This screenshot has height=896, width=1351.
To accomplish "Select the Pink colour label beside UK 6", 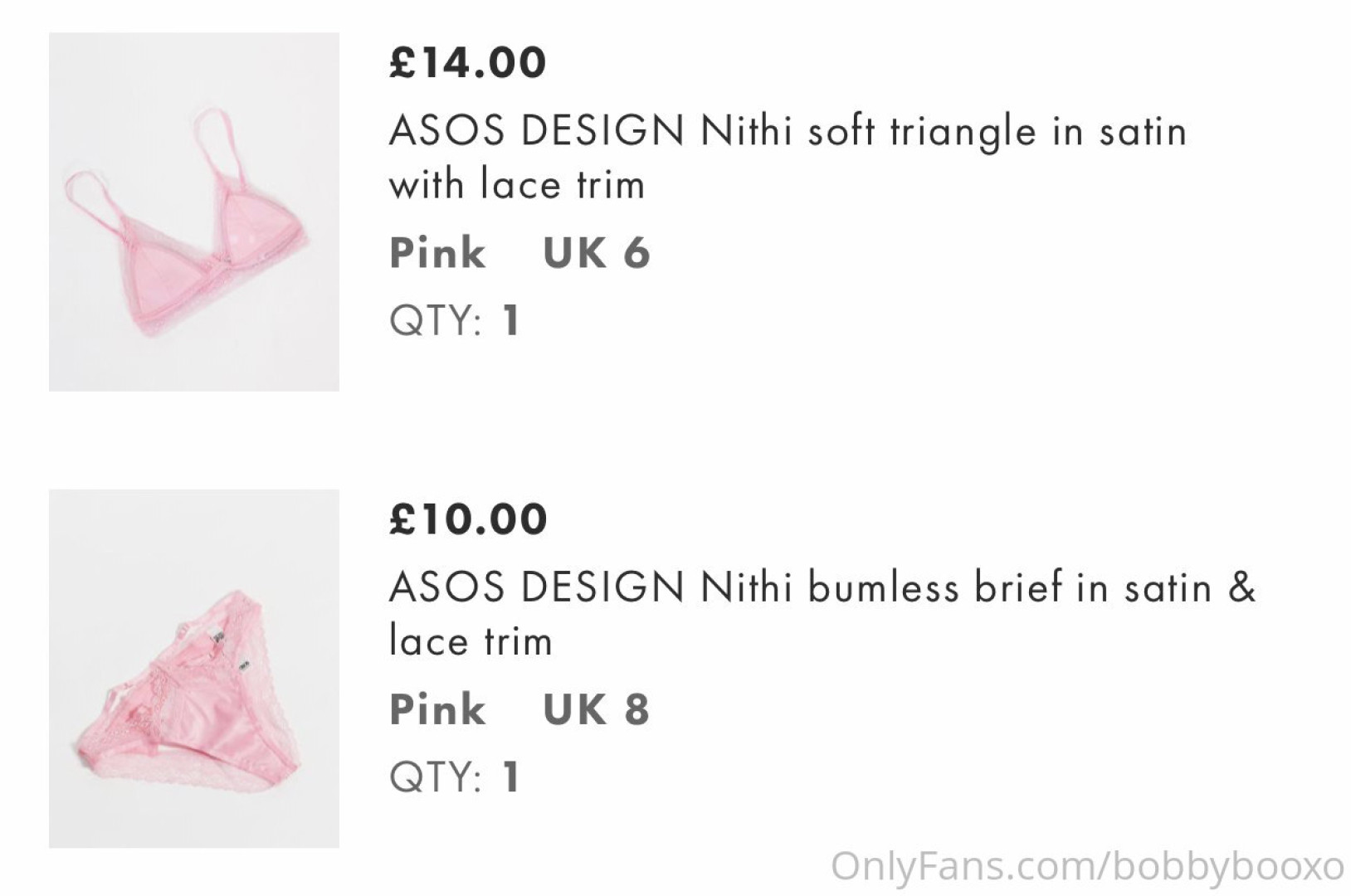I will (437, 253).
